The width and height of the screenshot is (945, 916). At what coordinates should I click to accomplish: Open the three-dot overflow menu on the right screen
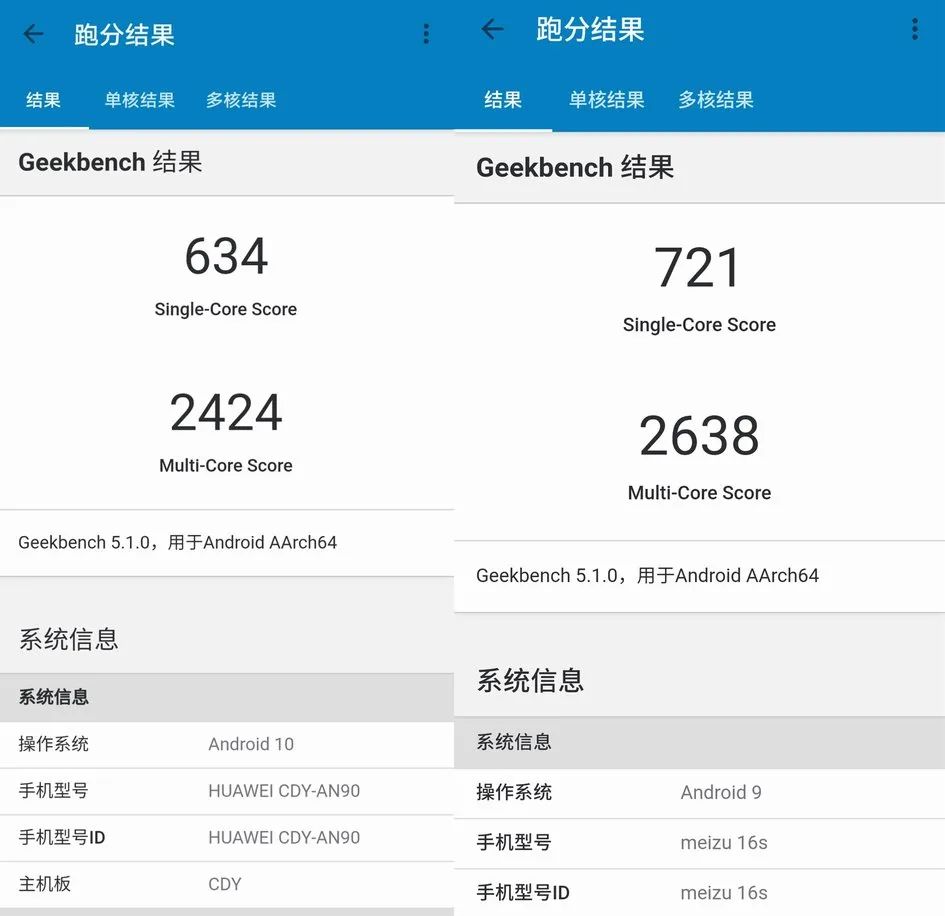point(915,29)
